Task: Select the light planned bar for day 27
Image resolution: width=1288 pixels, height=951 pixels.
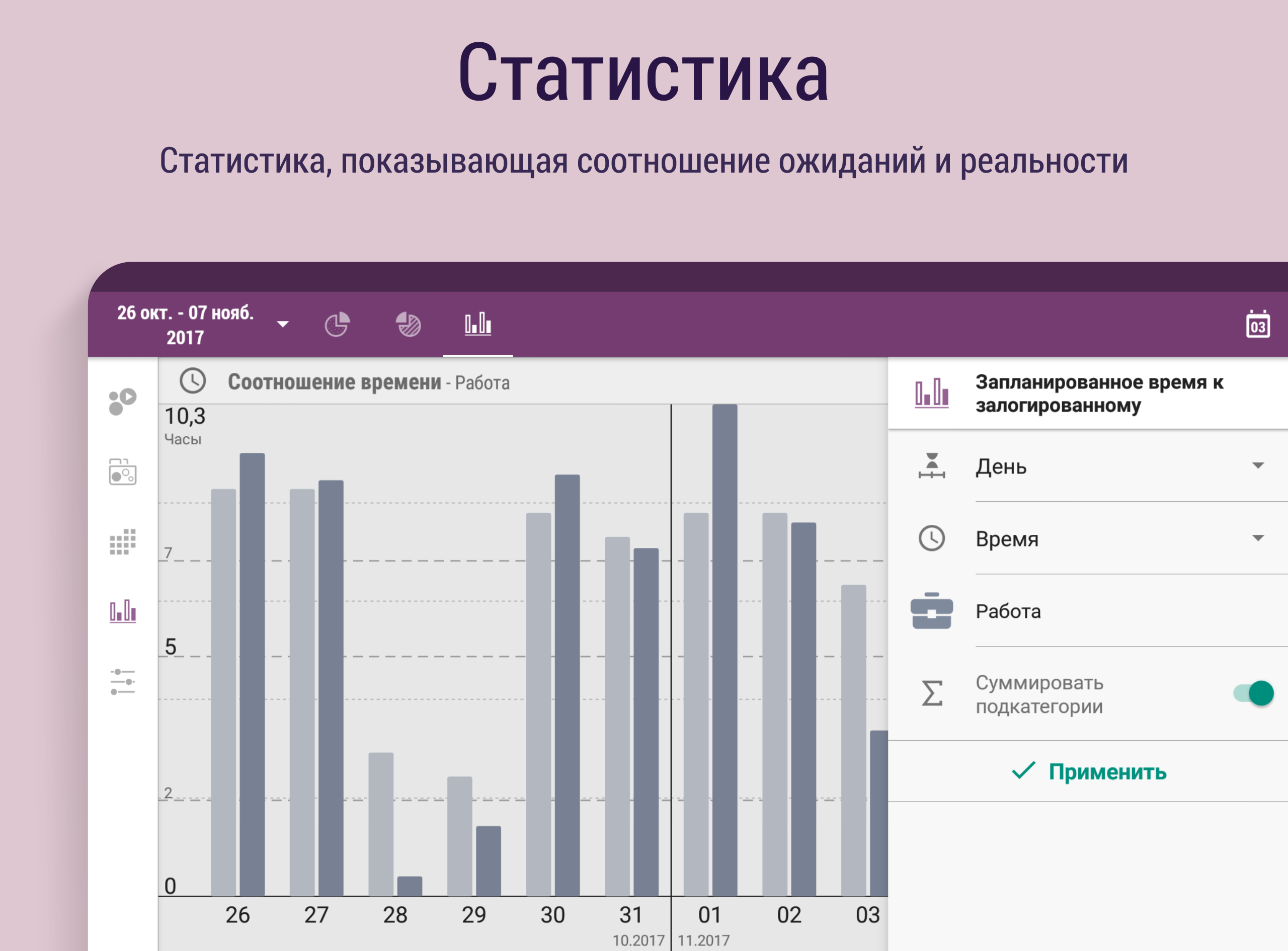Action: tap(302, 692)
